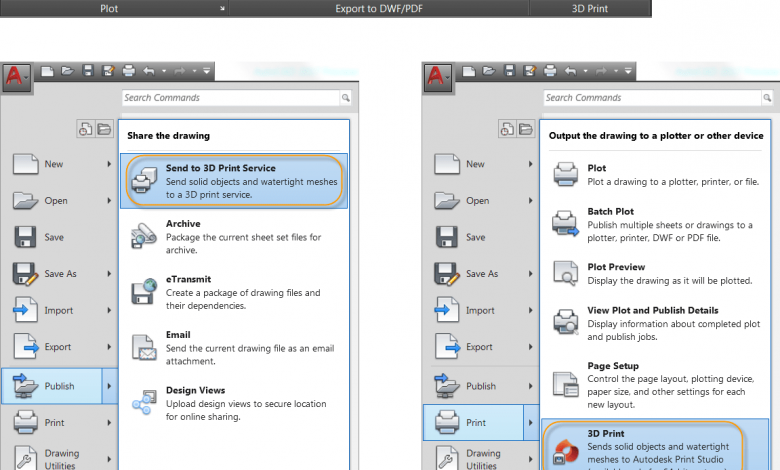Choose Batch Plot in the Print submenu
Image resolution: width=780 pixels, height=470 pixels.
tap(656, 224)
